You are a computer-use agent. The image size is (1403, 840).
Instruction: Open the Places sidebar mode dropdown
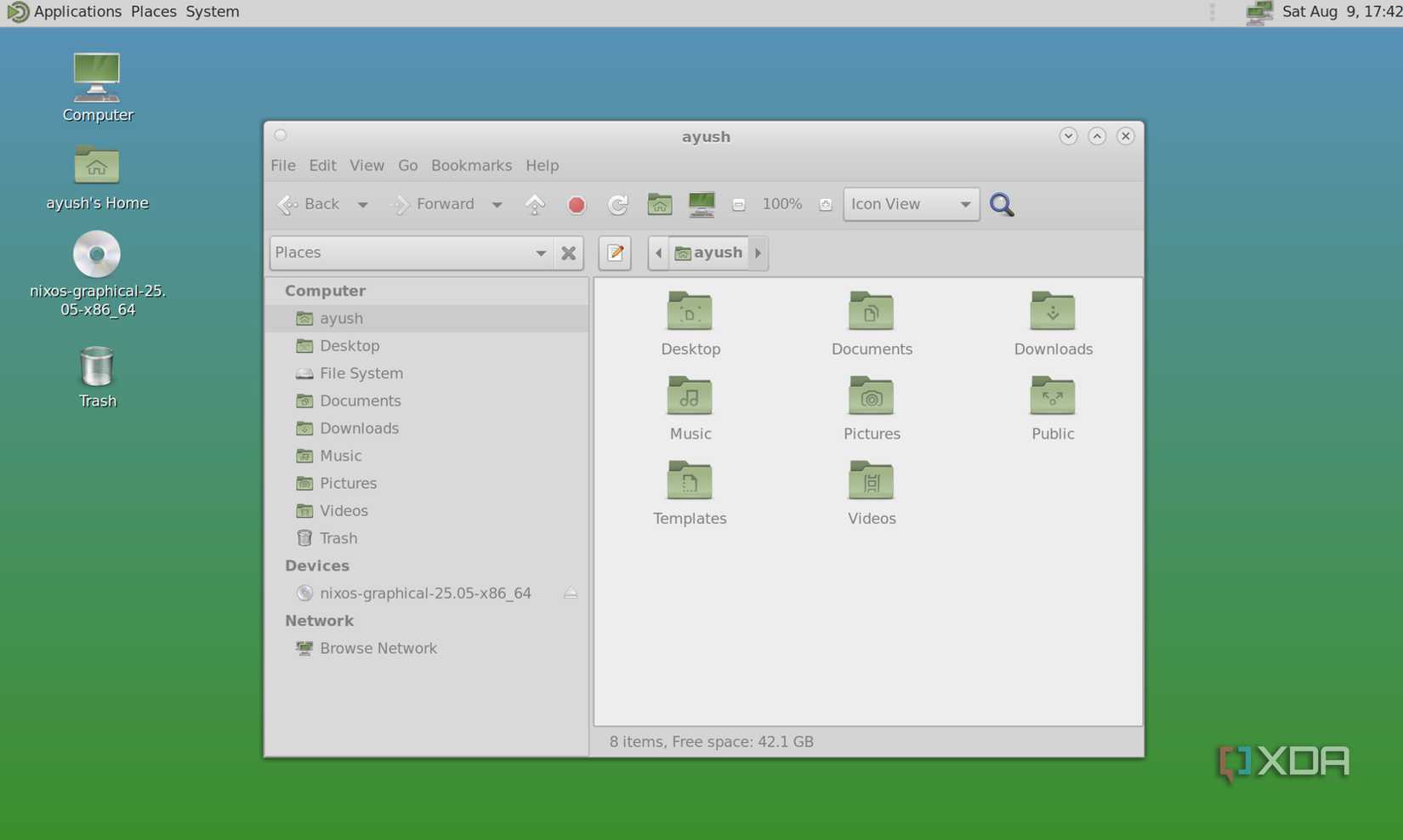point(541,253)
